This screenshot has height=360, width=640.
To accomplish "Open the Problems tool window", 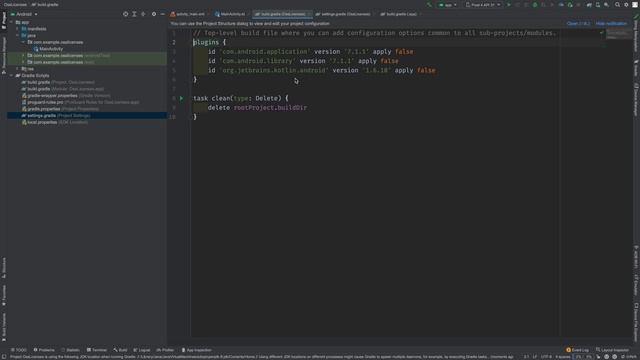I will (44, 350).
